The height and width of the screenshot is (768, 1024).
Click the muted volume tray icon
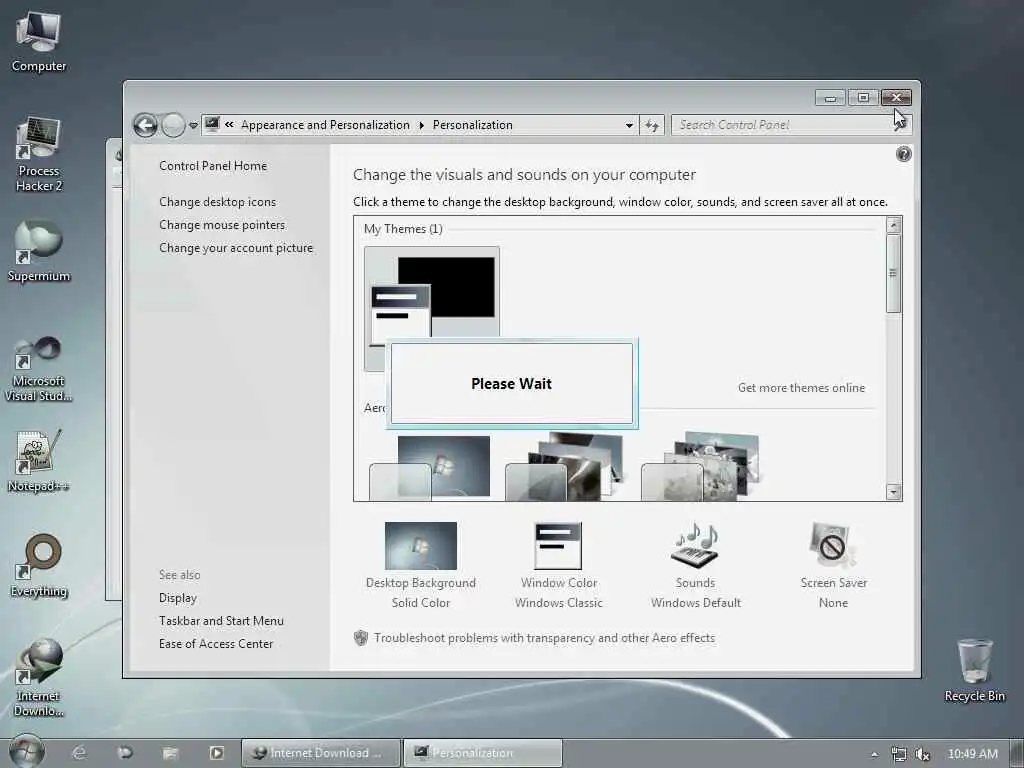pyautogui.click(x=922, y=754)
